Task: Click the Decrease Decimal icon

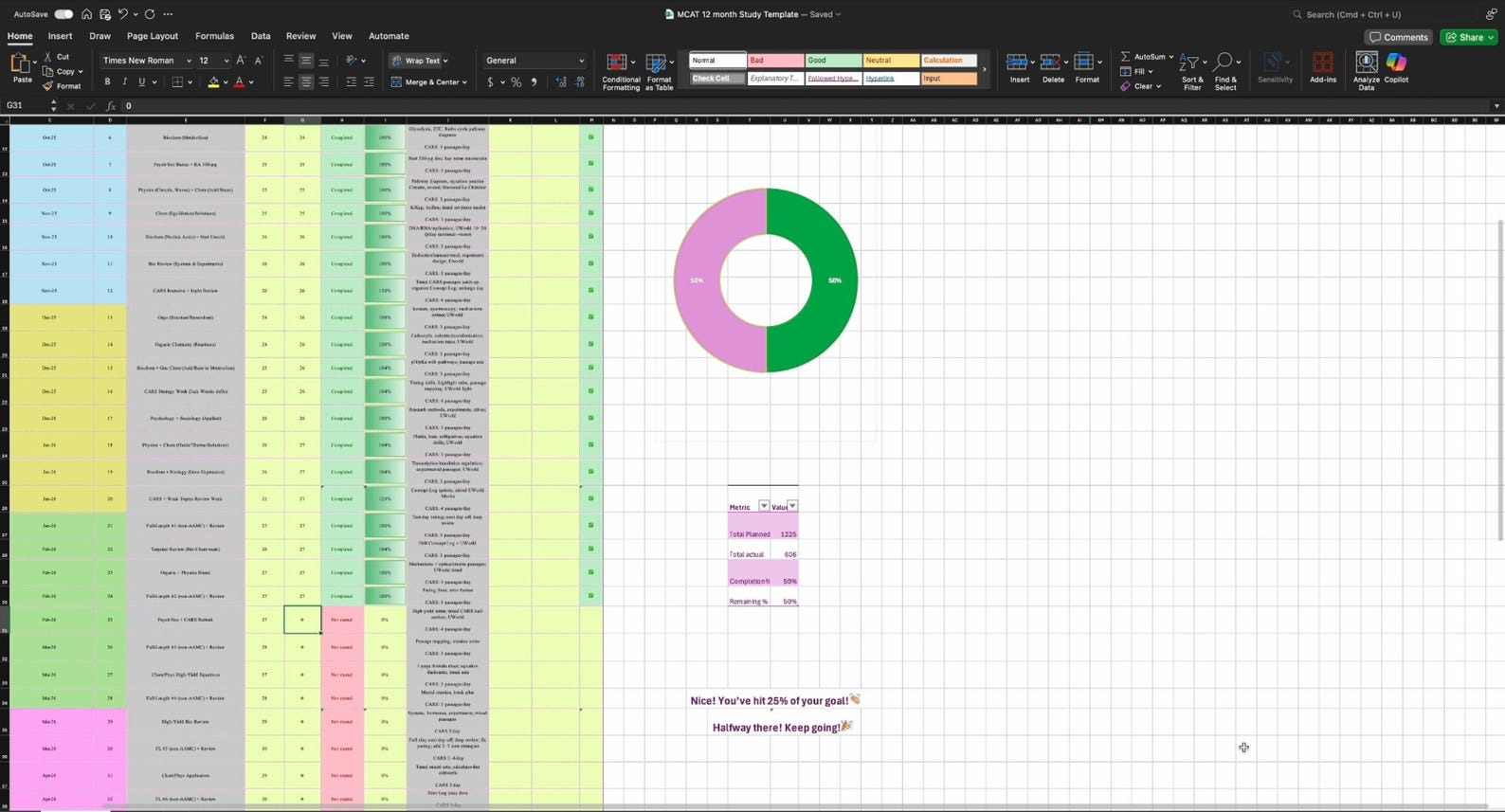Action: point(579,82)
